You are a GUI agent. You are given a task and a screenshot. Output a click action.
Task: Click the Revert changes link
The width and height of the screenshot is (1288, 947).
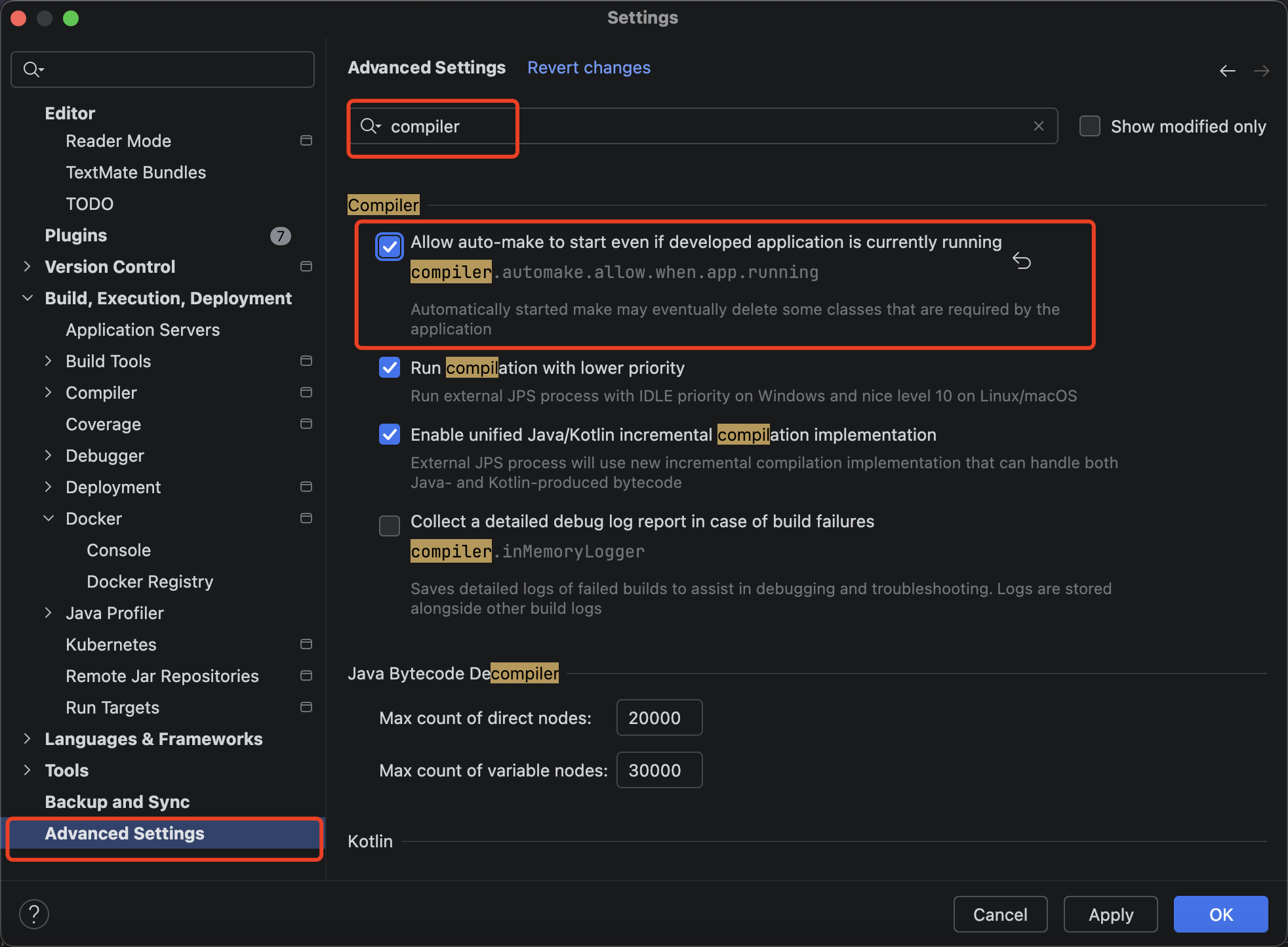(x=588, y=68)
